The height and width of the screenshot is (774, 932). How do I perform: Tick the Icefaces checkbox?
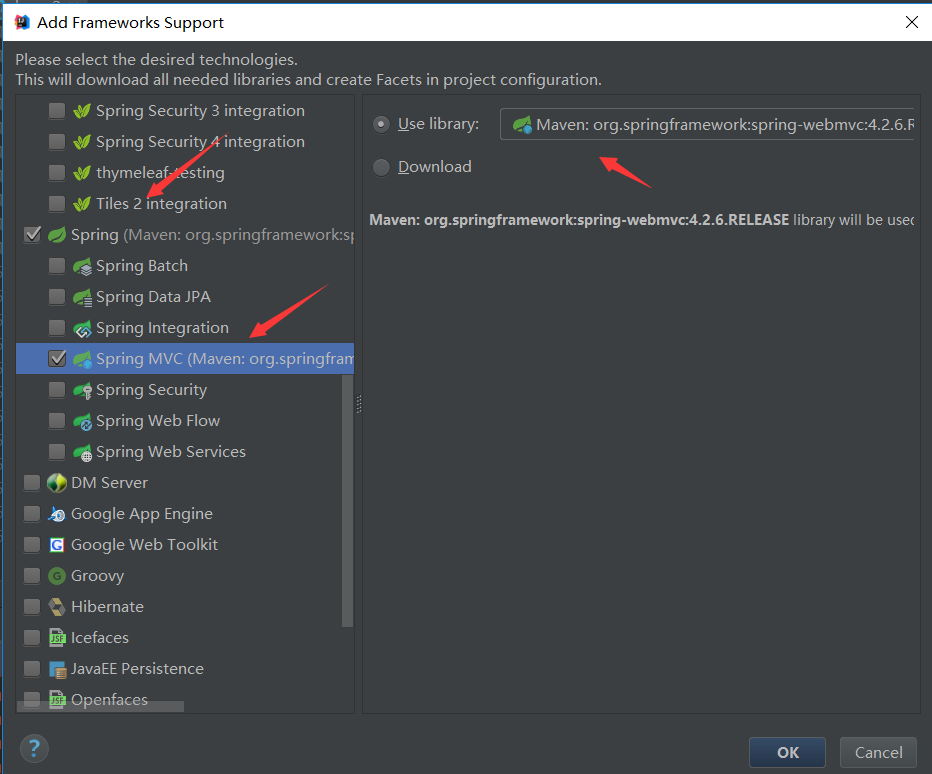(x=32, y=637)
